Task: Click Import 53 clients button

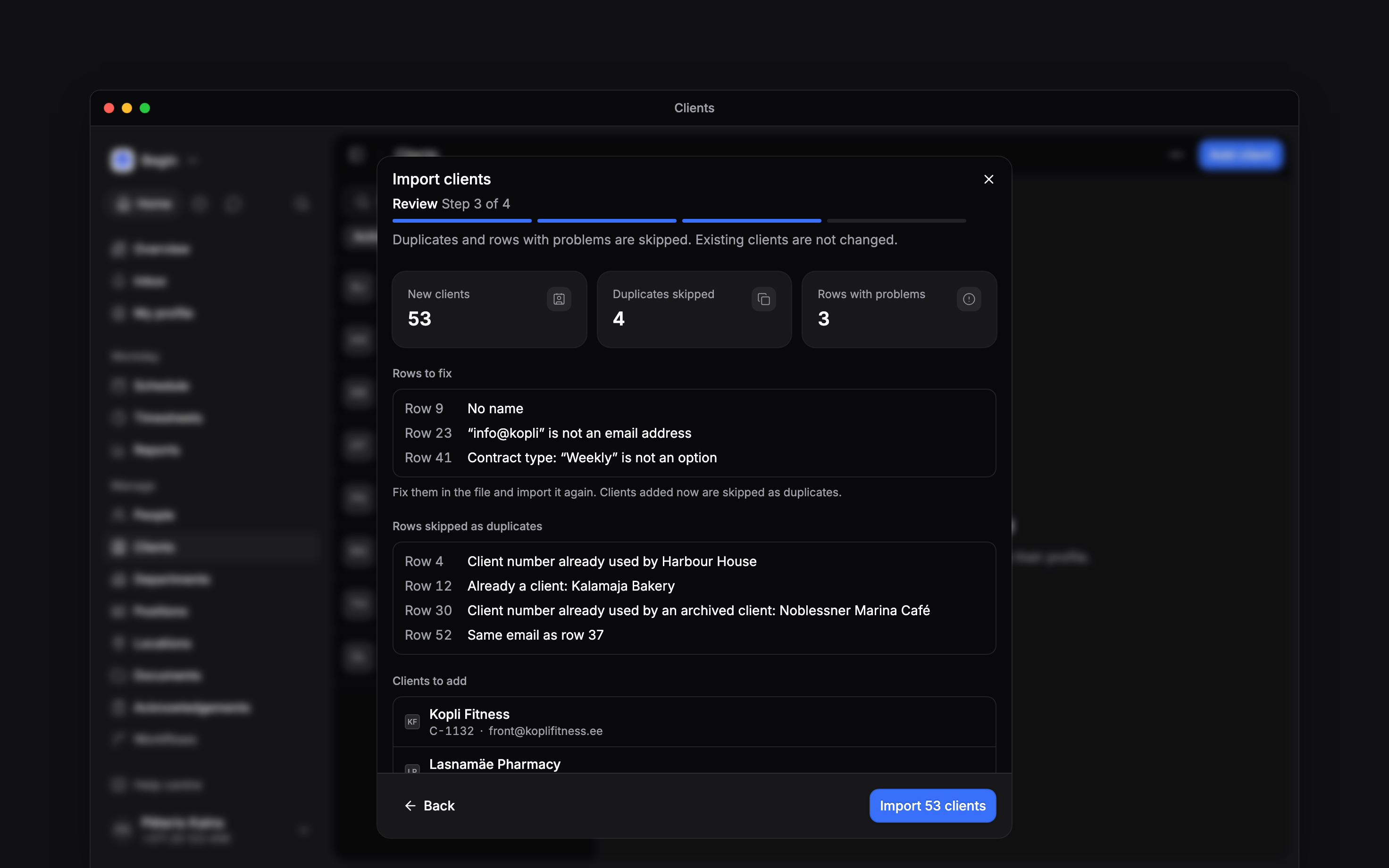Action: coord(932,805)
